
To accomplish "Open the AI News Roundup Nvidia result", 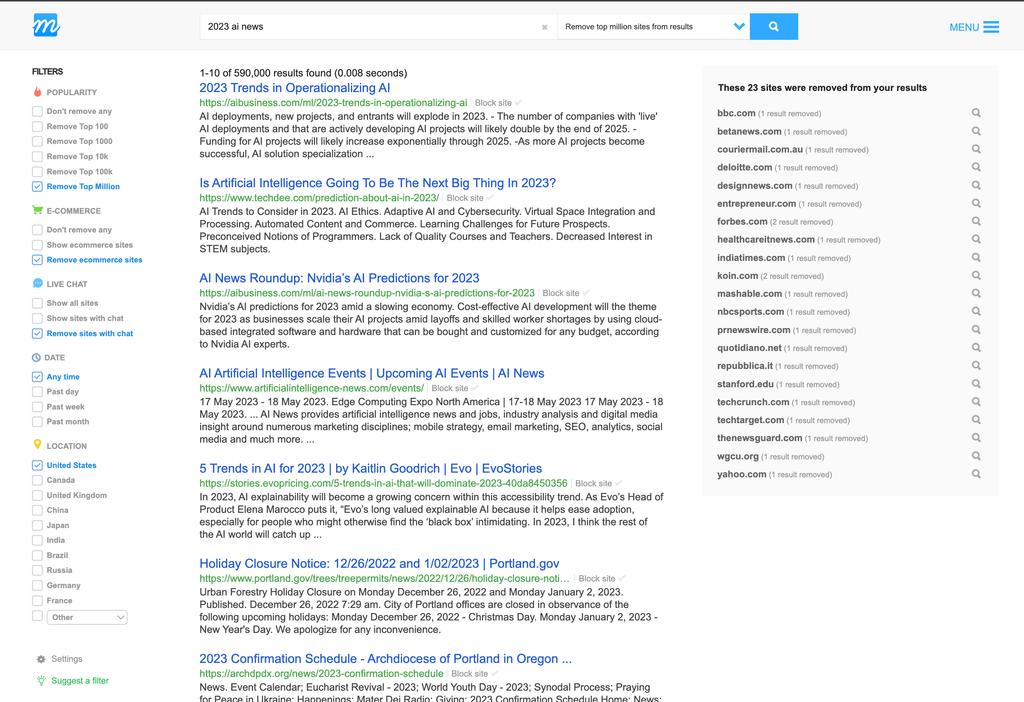I will click(x=339, y=278).
